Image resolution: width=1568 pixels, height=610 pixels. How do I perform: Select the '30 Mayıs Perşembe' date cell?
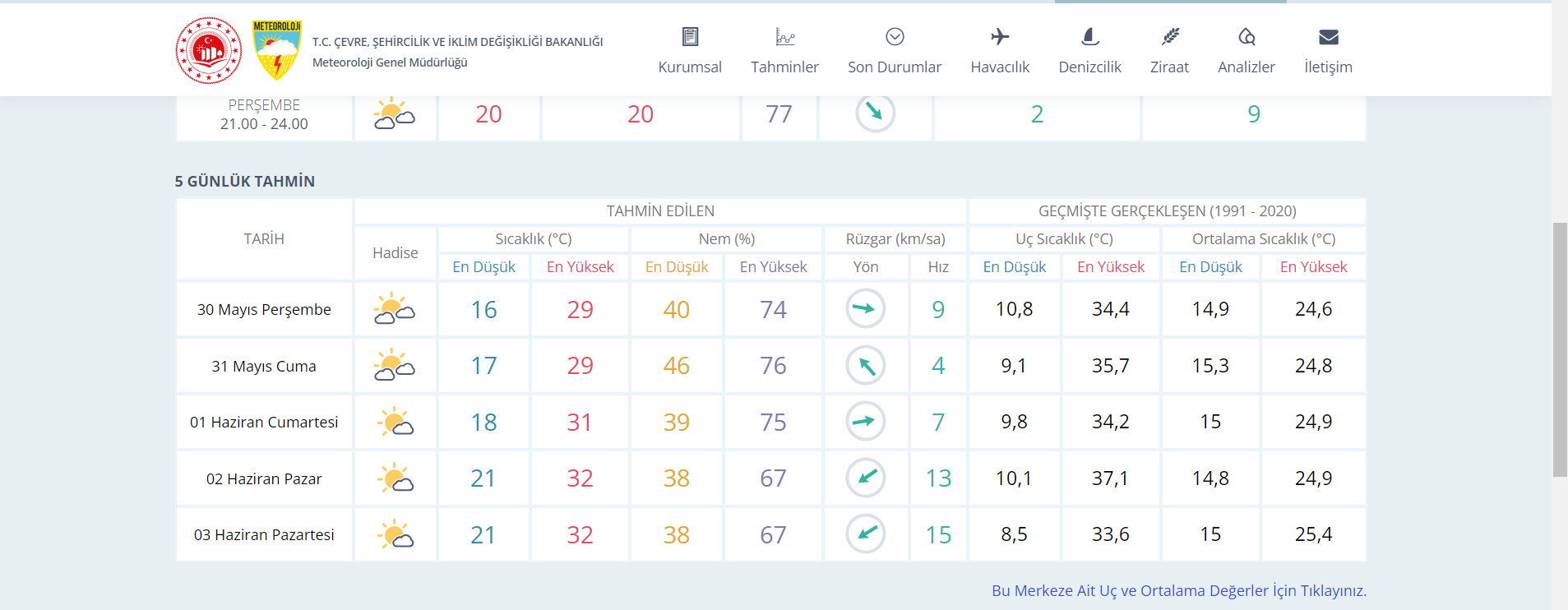tap(264, 309)
